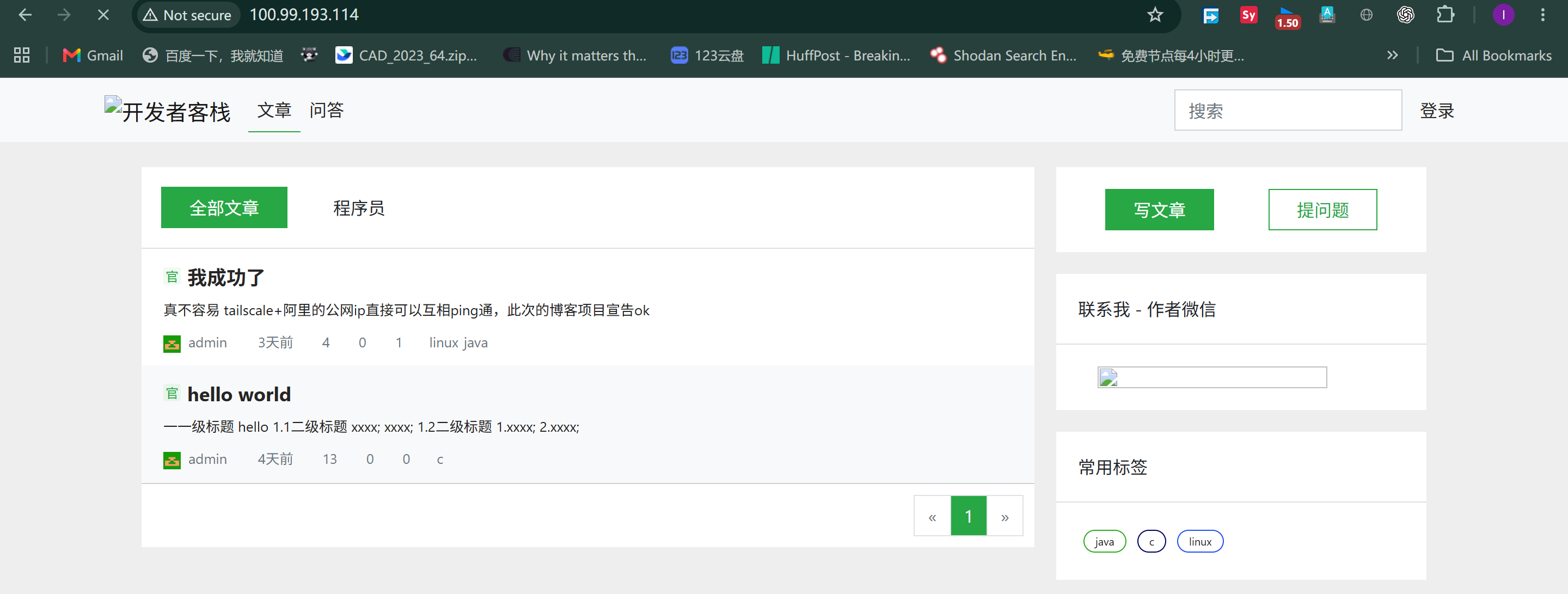Open the red Sy extension icon
1568x594 pixels.
pos(1248,15)
